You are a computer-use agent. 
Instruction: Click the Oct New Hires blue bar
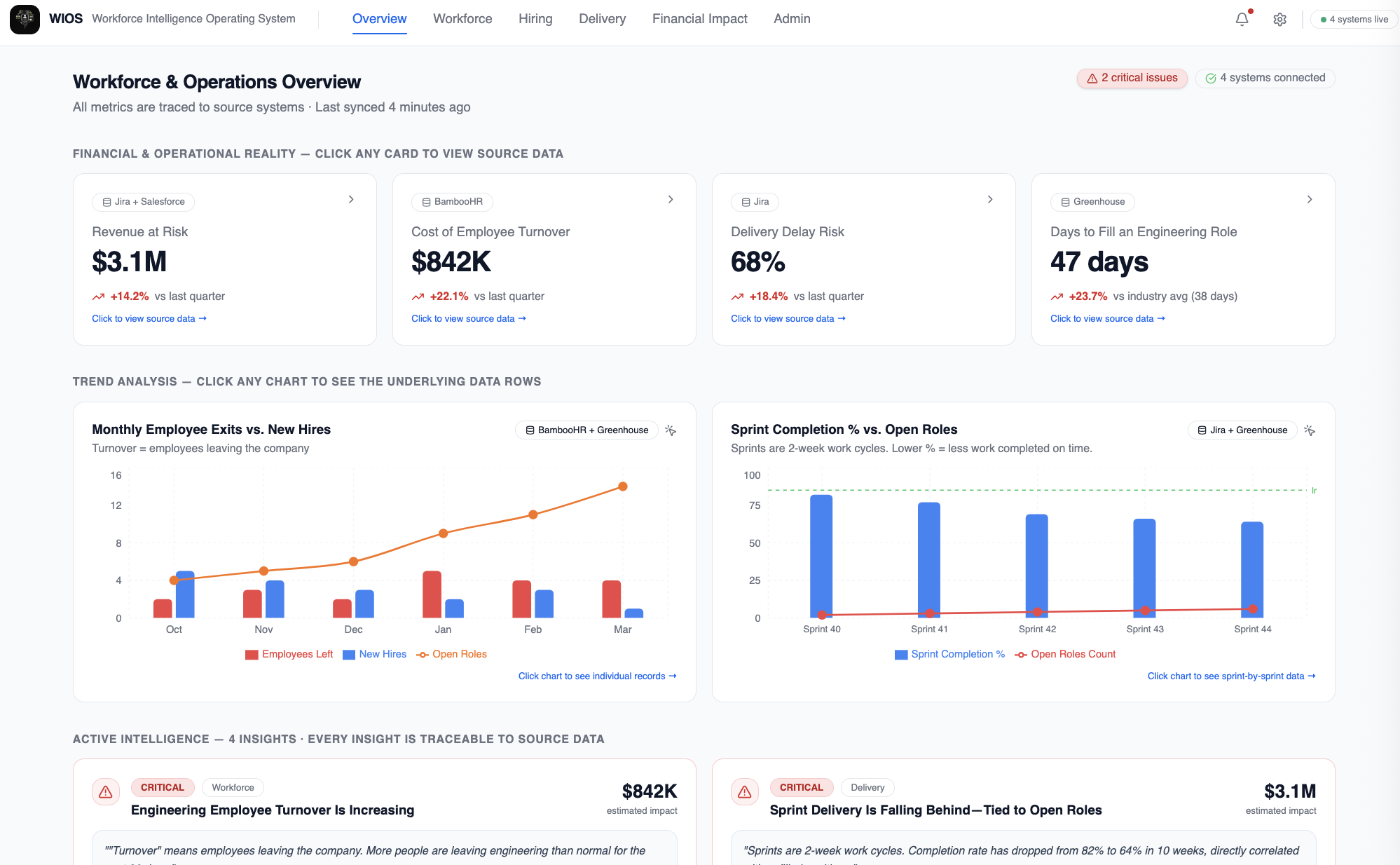pos(185,594)
